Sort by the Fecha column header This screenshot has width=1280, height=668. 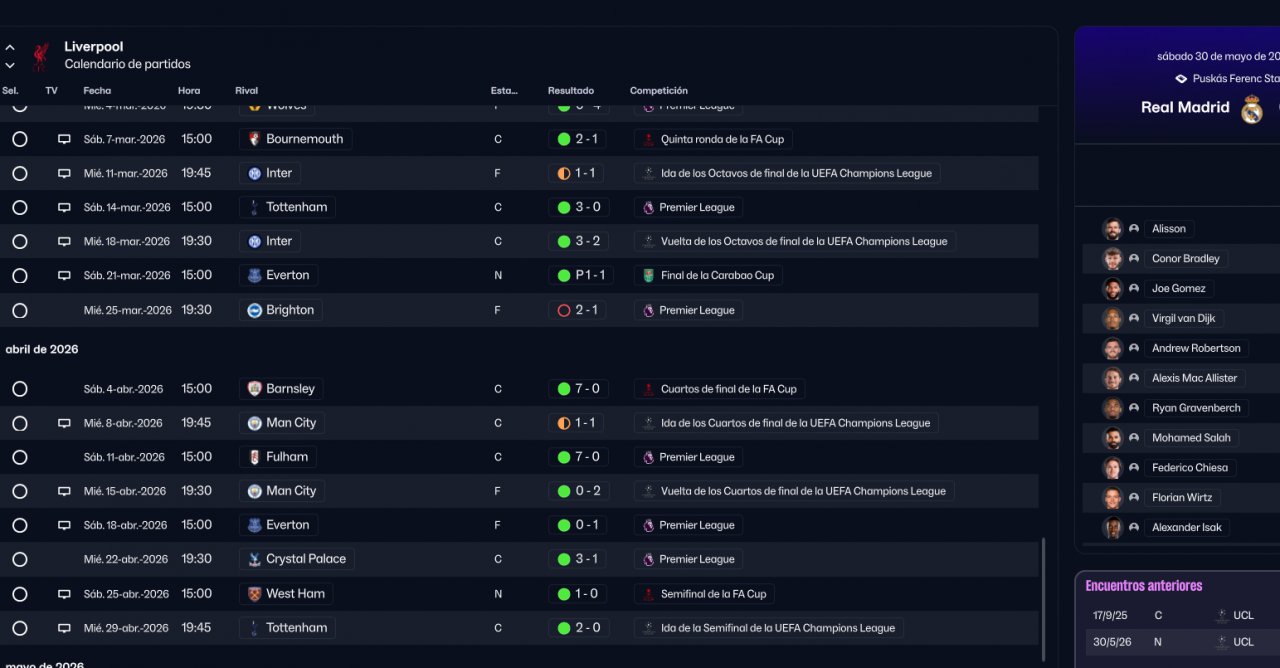[97, 91]
